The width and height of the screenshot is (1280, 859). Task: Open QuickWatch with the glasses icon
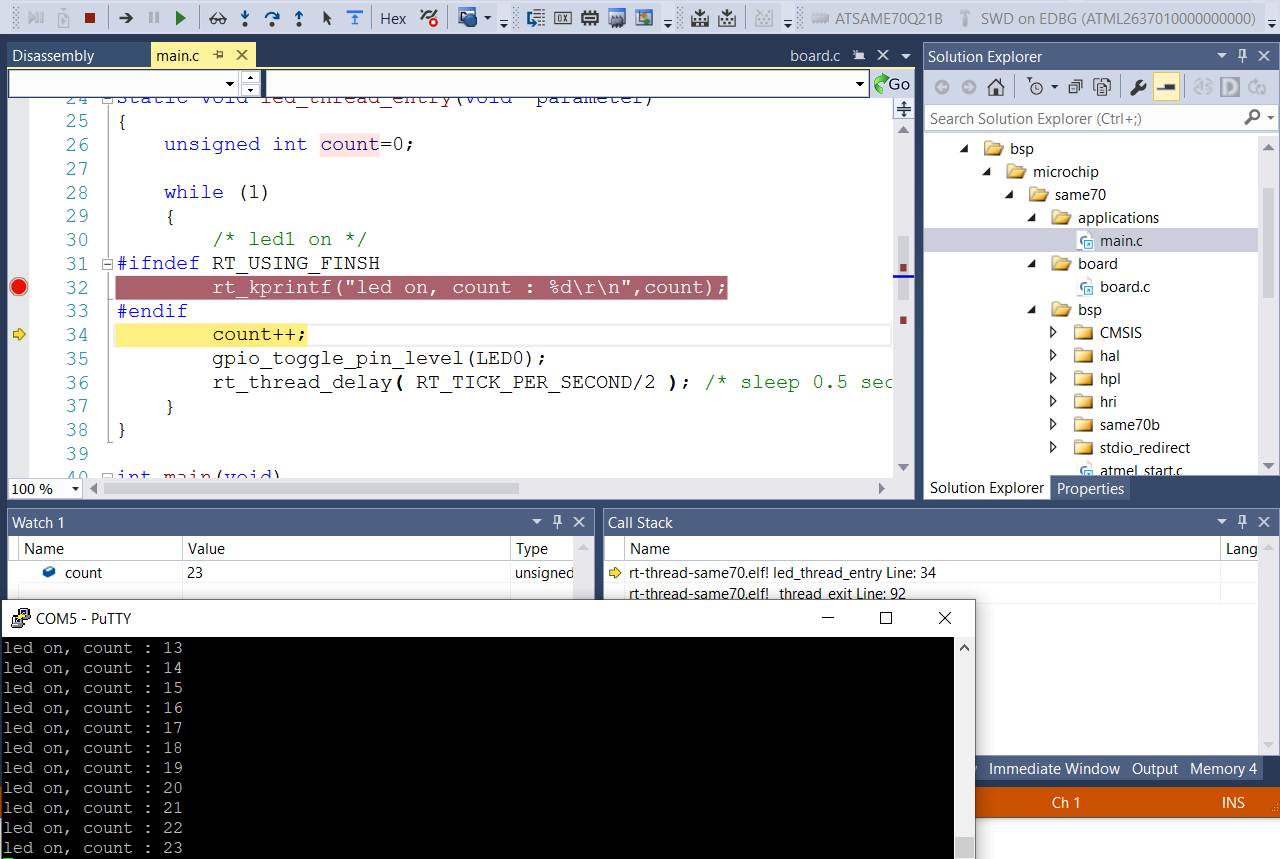[x=218, y=18]
